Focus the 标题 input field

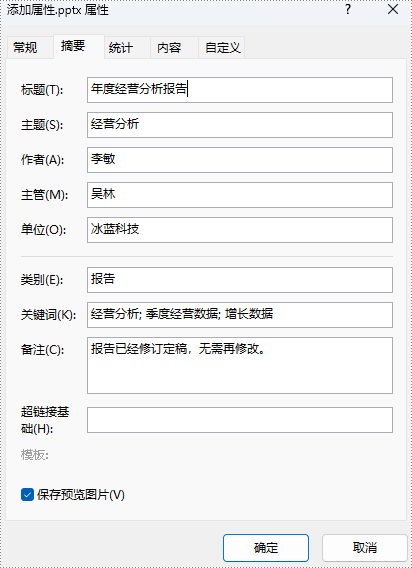point(240,90)
